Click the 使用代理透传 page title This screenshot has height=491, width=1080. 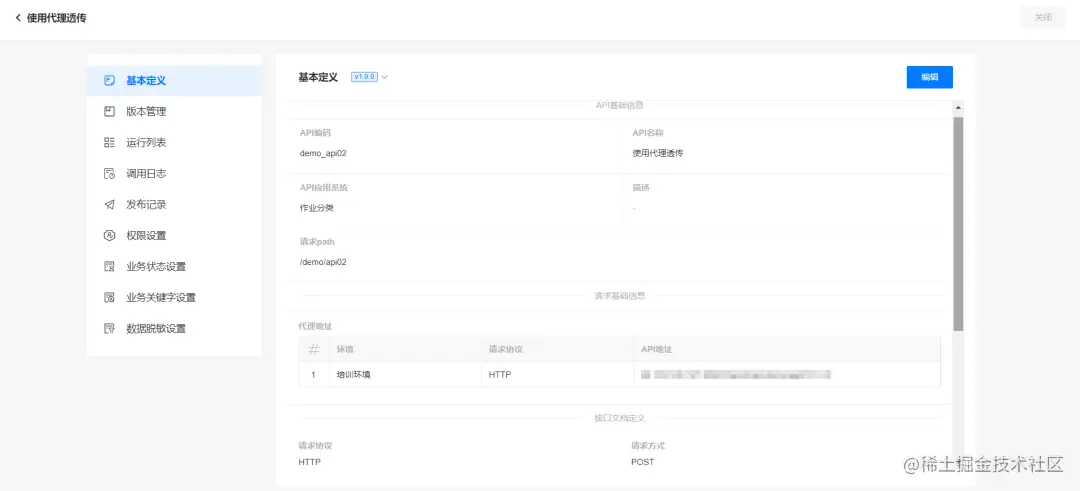click(x=56, y=18)
